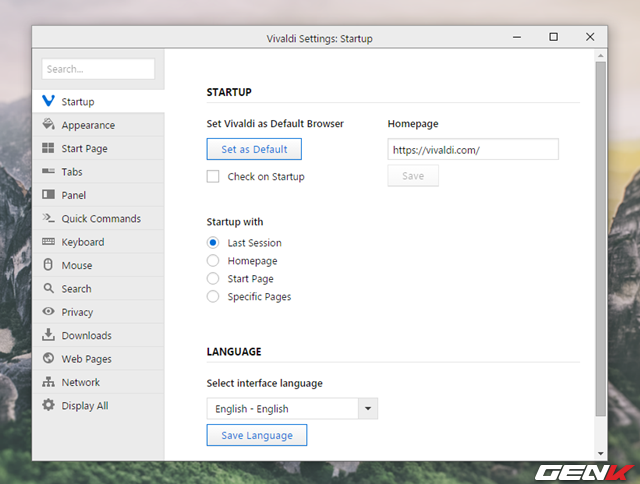Open the Tabs settings icon
Image resolution: width=640 pixels, height=484 pixels.
pos(48,172)
